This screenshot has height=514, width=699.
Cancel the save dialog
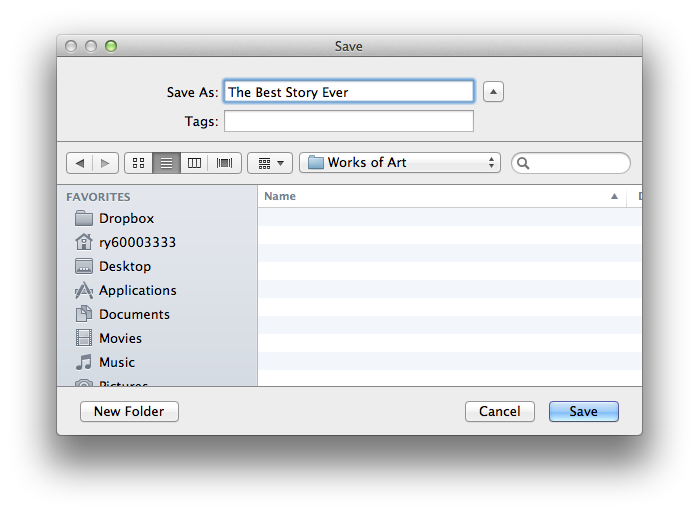[x=500, y=411]
